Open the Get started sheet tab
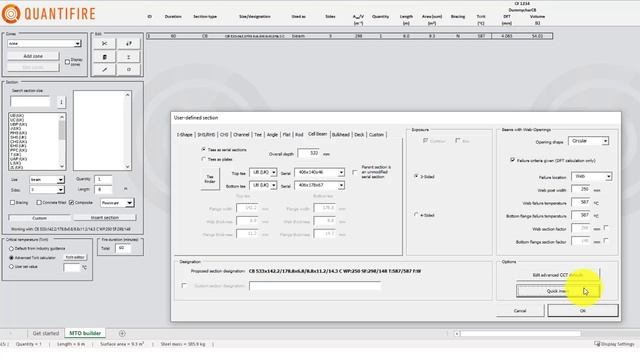The height and width of the screenshot is (360, 640). [x=46, y=333]
